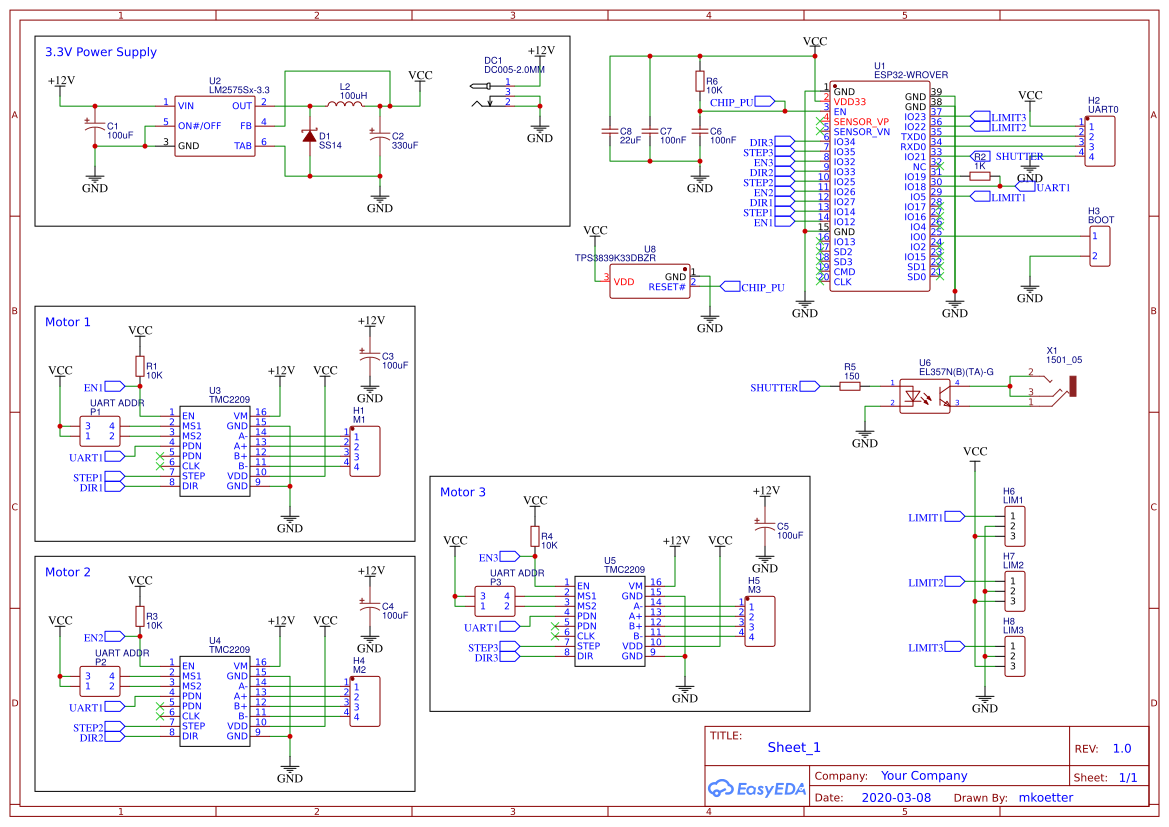Select the R4 10K resistor in Motor 3
Image resolution: width=1169 pixels, height=827 pixels.
coord(535,536)
